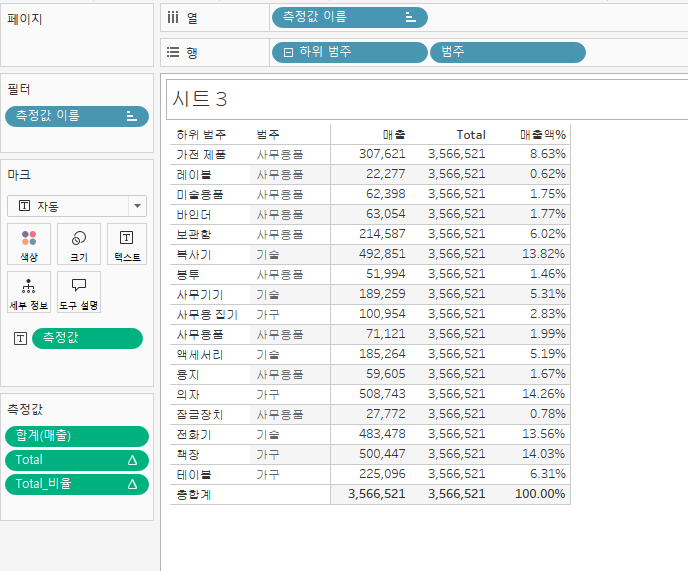Select the 용지 row label
Image resolution: width=688 pixels, height=571 pixels.
click(x=188, y=375)
